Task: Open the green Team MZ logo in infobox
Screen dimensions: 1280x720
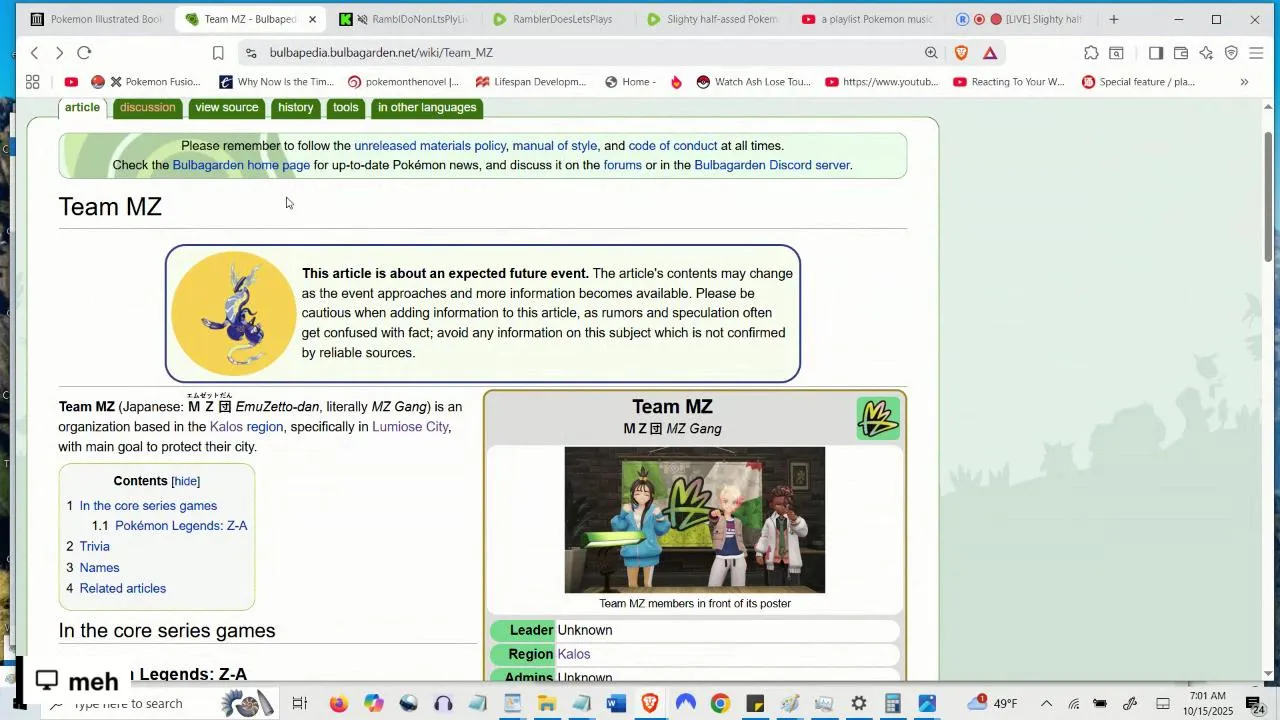Action: pyautogui.click(x=878, y=419)
